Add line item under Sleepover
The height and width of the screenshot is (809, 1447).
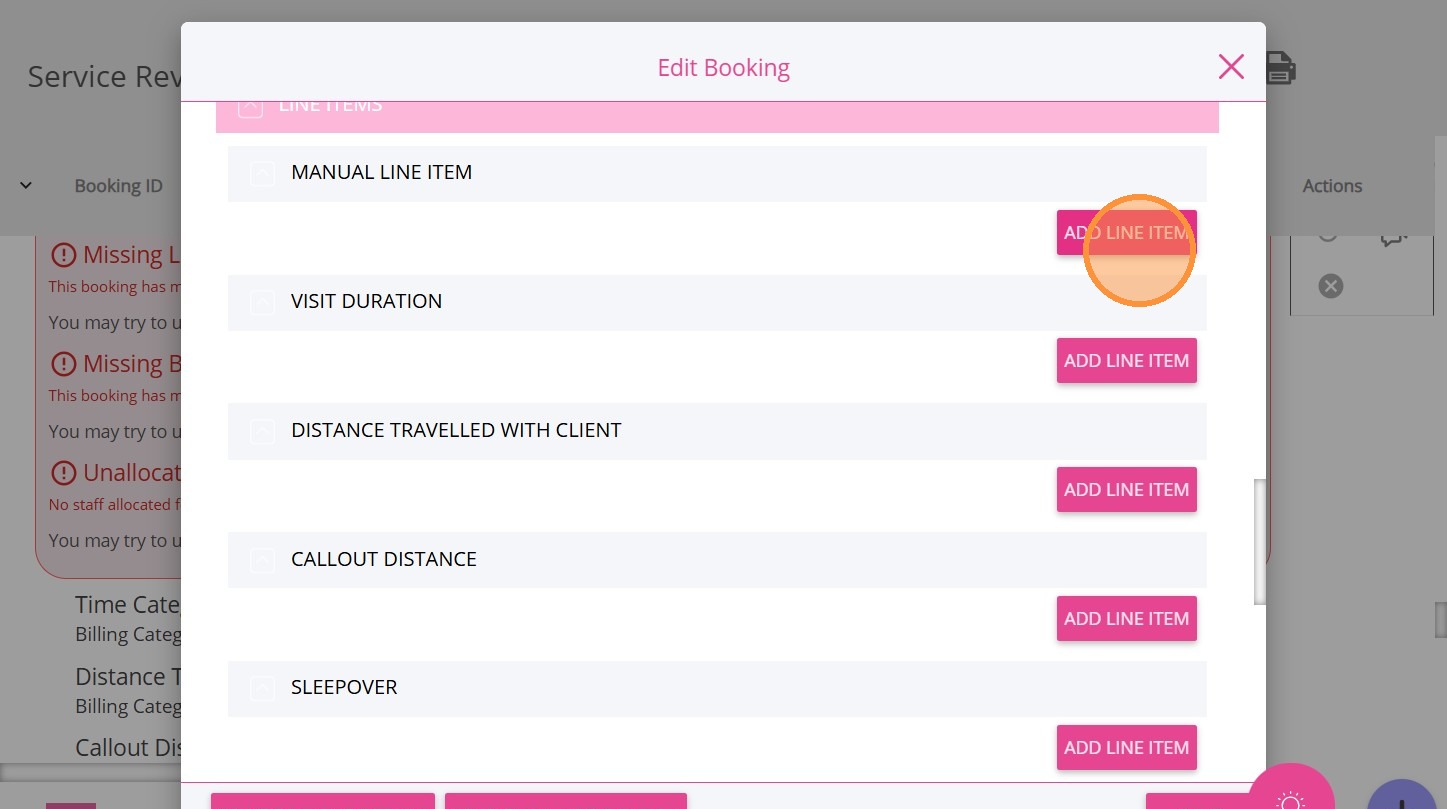click(1126, 748)
